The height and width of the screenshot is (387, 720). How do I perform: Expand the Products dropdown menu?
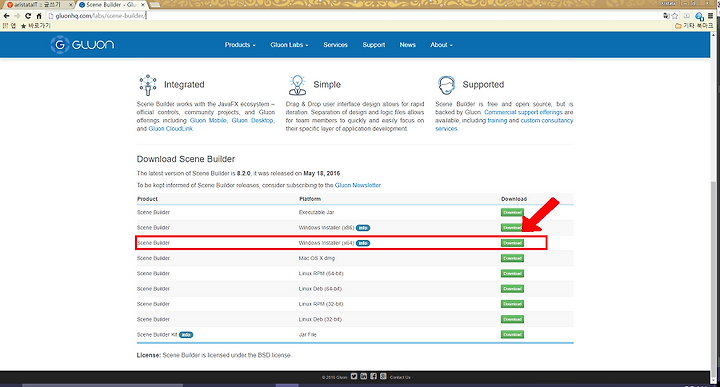pos(240,45)
